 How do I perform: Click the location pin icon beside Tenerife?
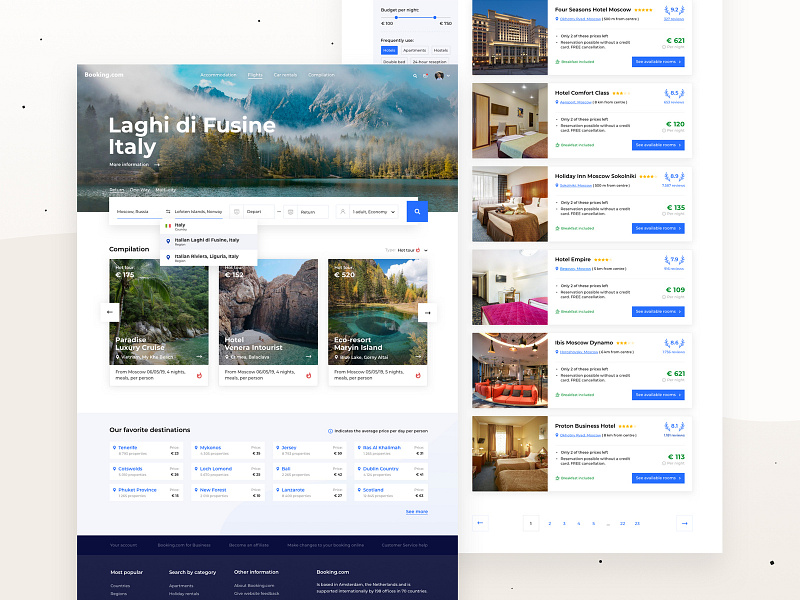point(114,447)
